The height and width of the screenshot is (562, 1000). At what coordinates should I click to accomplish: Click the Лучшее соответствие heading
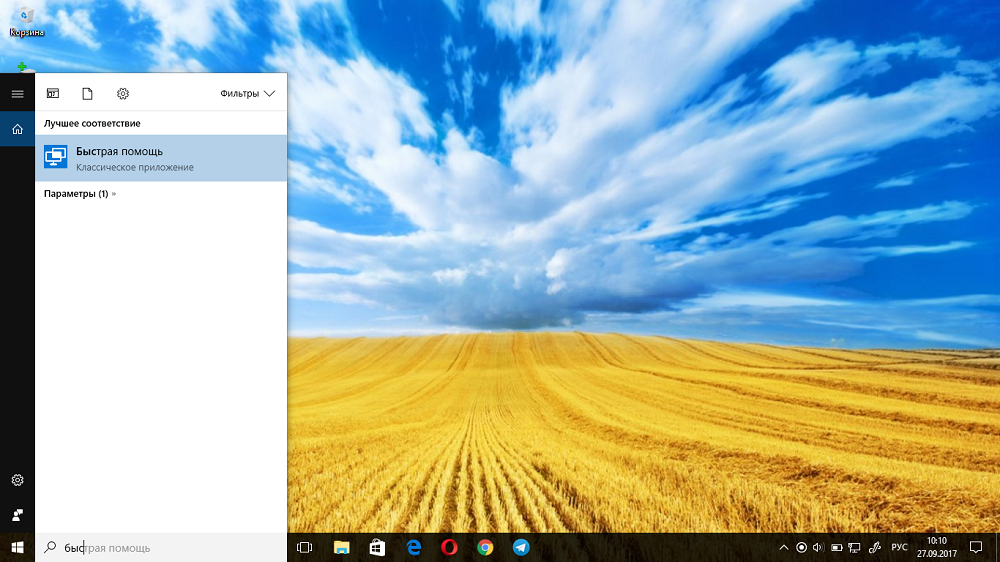pyautogui.click(x=92, y=123)
